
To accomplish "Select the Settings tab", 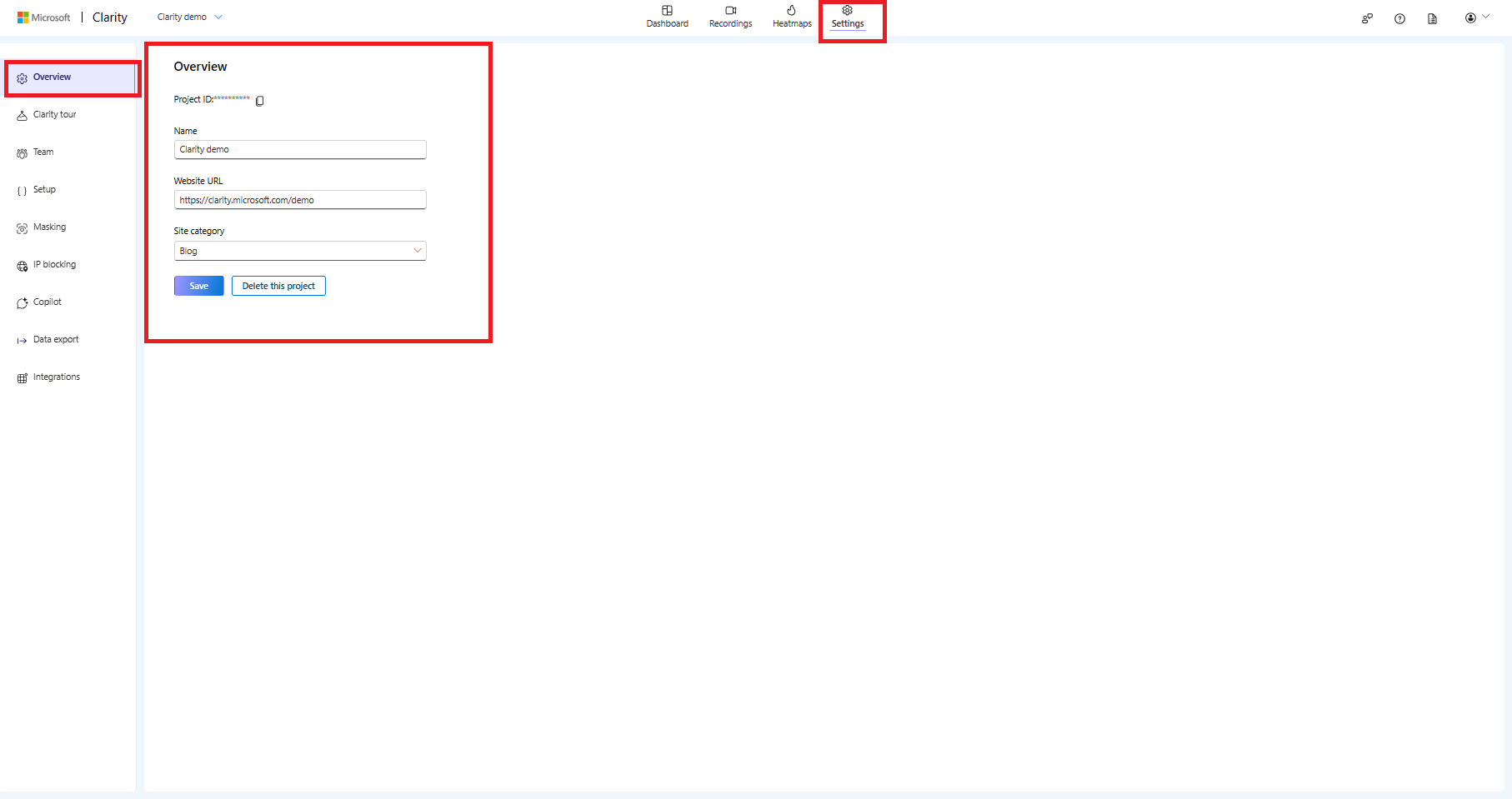I will [x=847, y=17].
